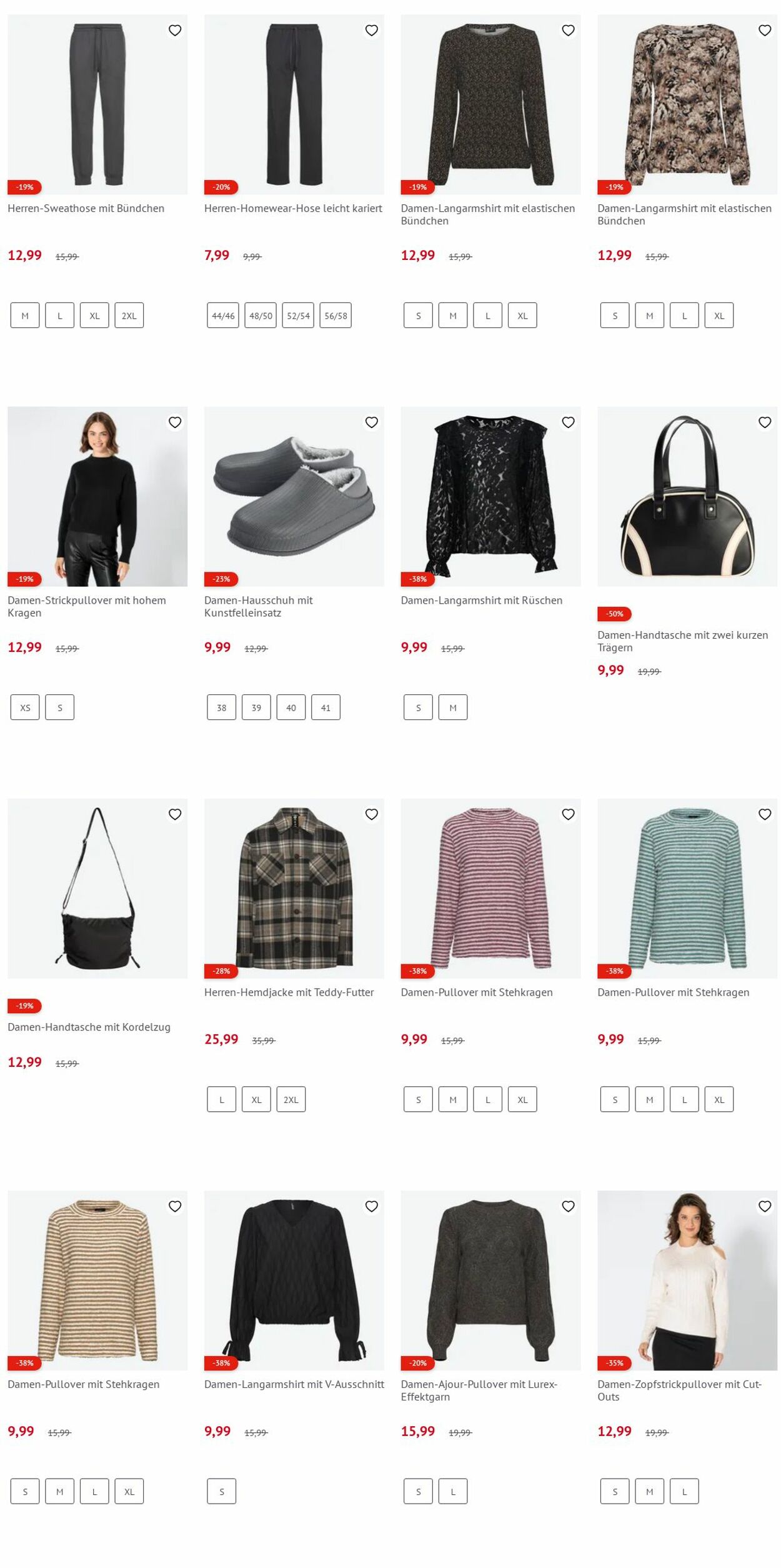The height and width of the screenshot is (1568, 781).
Task: Click the -50% discount badge on handbag
Action: coord(615,614)
